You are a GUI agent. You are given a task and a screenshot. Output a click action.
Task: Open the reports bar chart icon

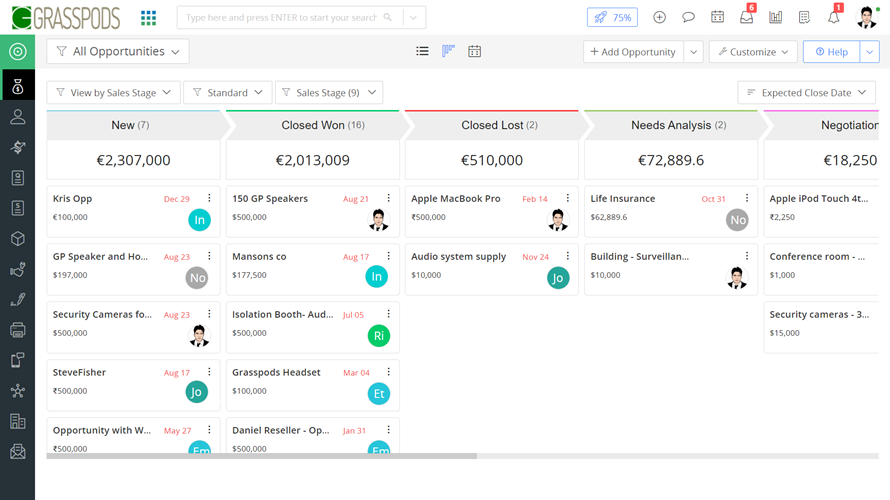(x=775, y=18)
